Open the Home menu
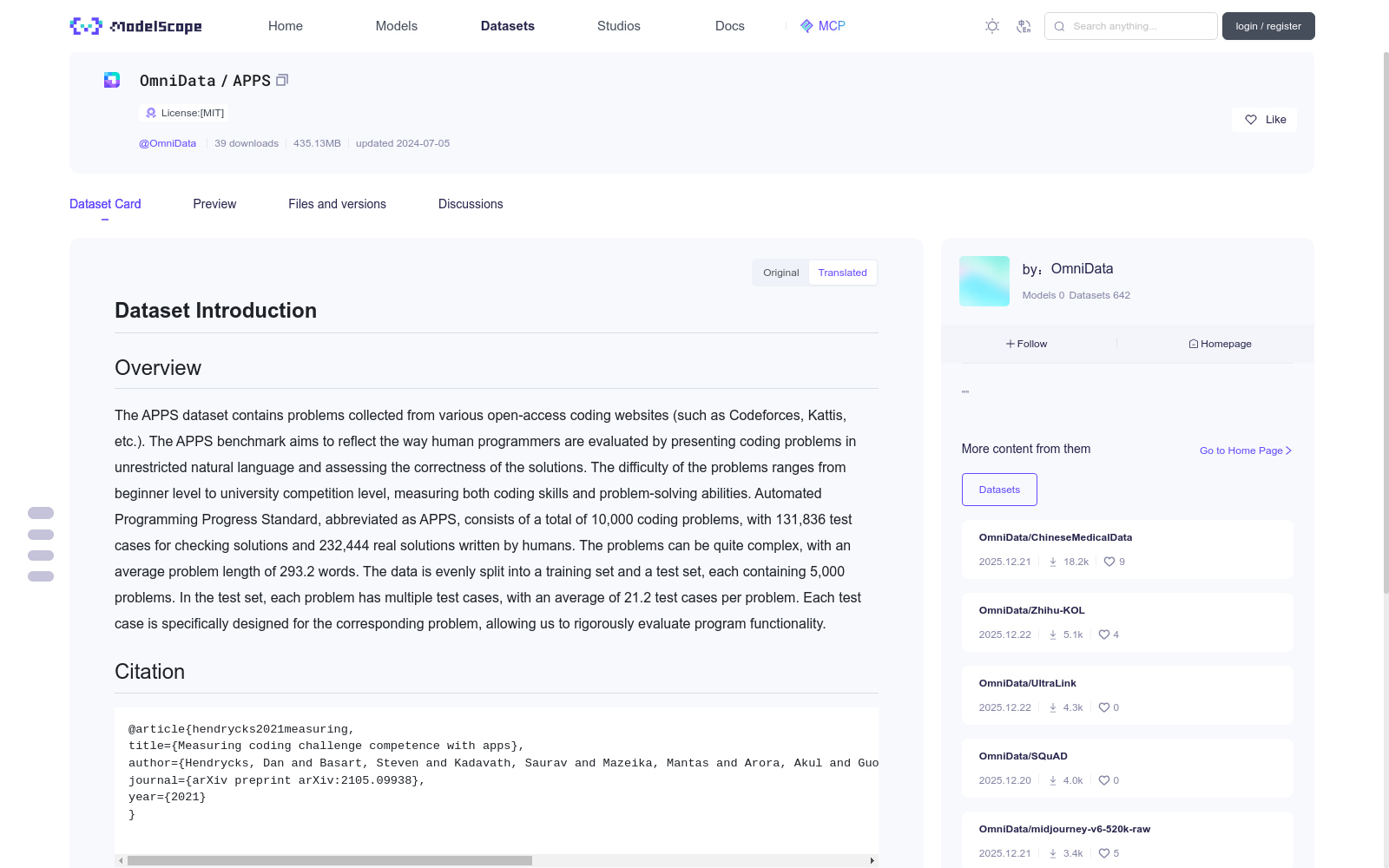Screen dimensions: 1389x868 click(286, 26)
